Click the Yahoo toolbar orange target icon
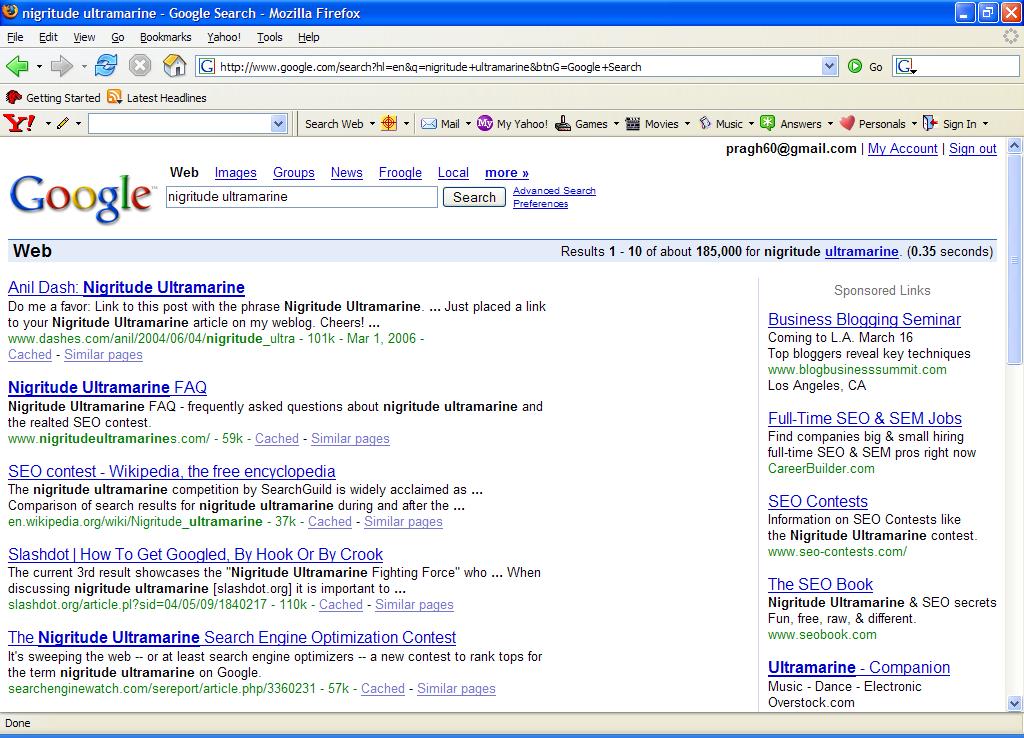 click(389, 123)
